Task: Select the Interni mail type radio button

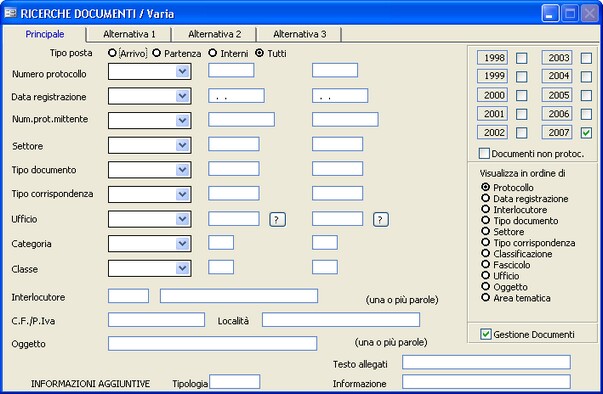Action: click(x=213, y=53)
